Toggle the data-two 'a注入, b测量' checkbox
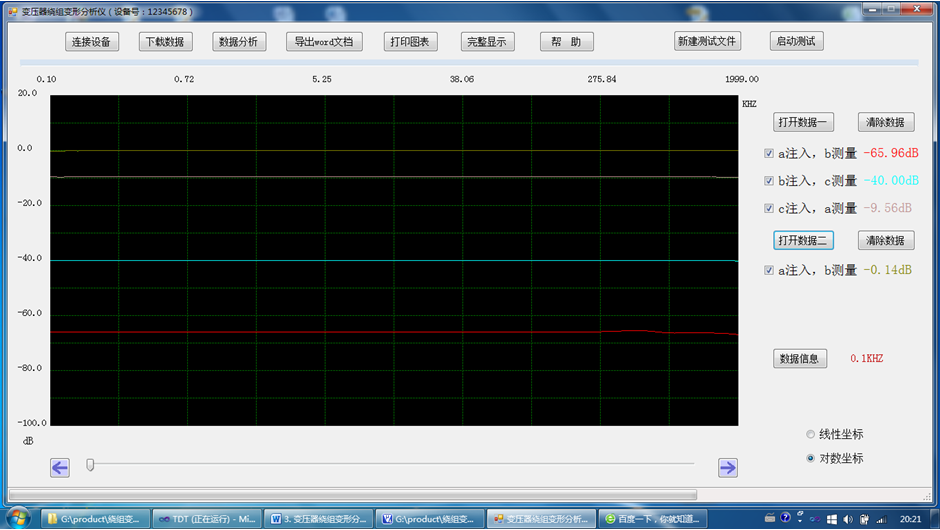This screenshot has width=940, height=530. pyautogui.click(x=769, y=270)
